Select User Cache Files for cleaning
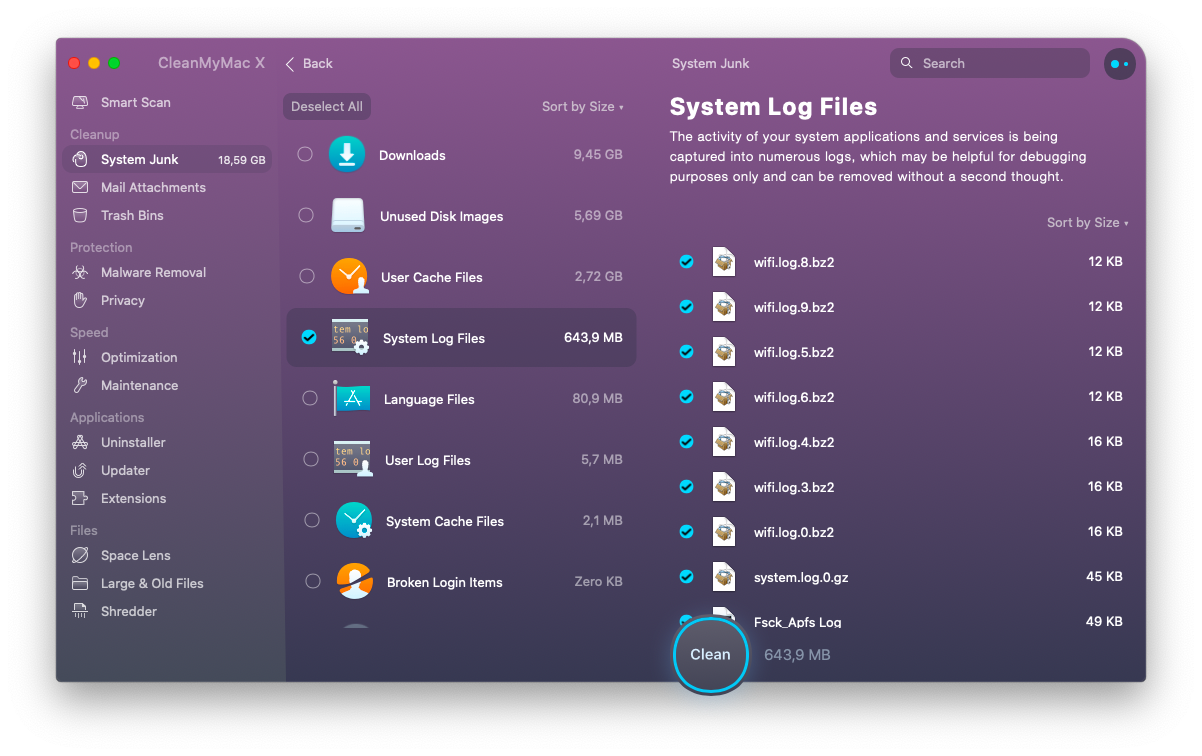The width and height of the screenshot is (1202, 756). click(x=307, y=277)
